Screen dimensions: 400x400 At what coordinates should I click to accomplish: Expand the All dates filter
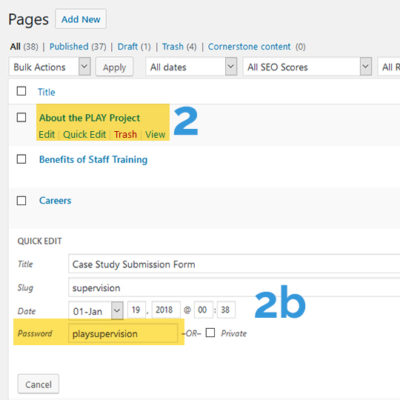191,67
